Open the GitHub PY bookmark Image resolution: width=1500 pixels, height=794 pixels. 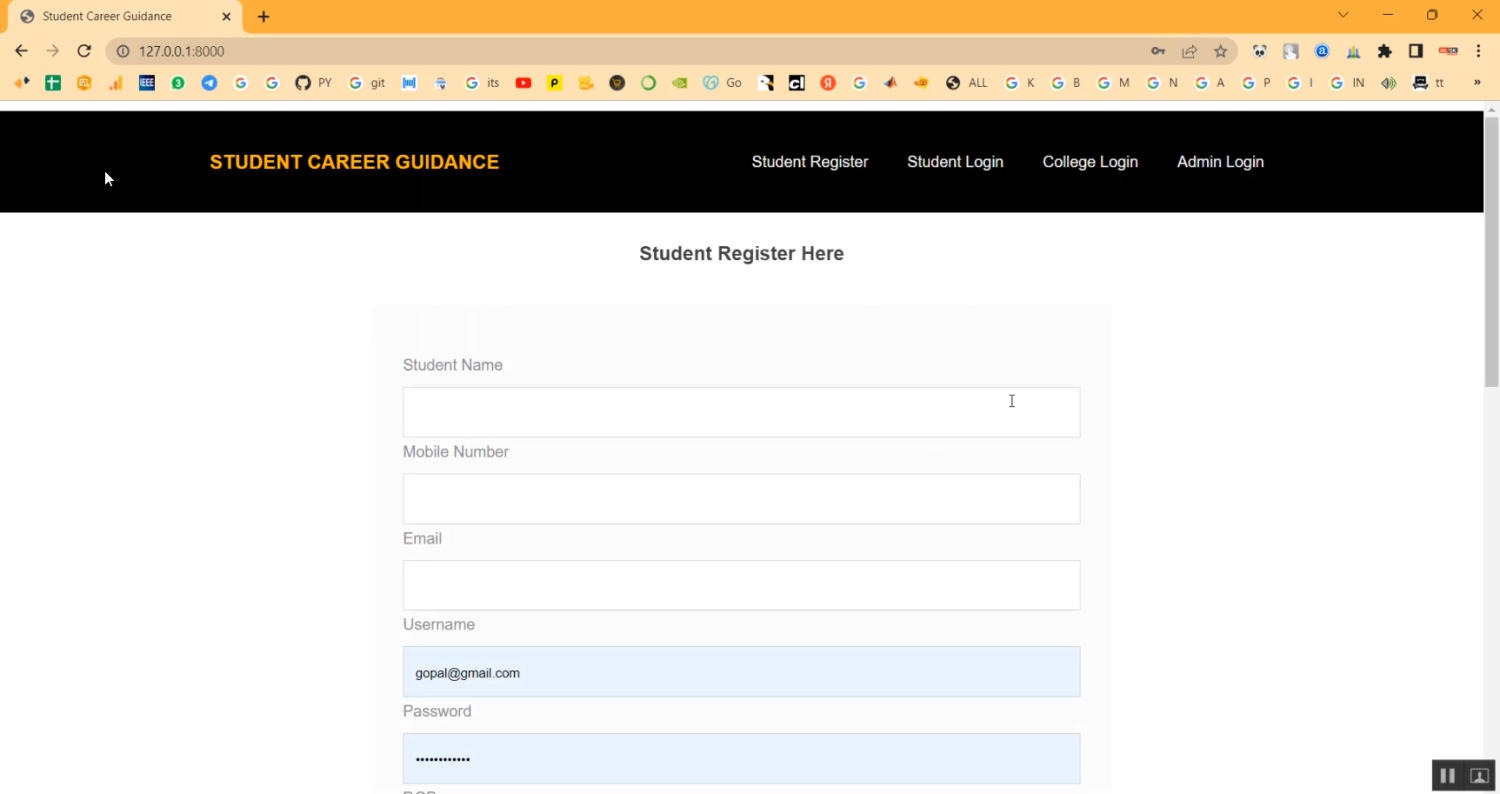(x=313, y=83)
